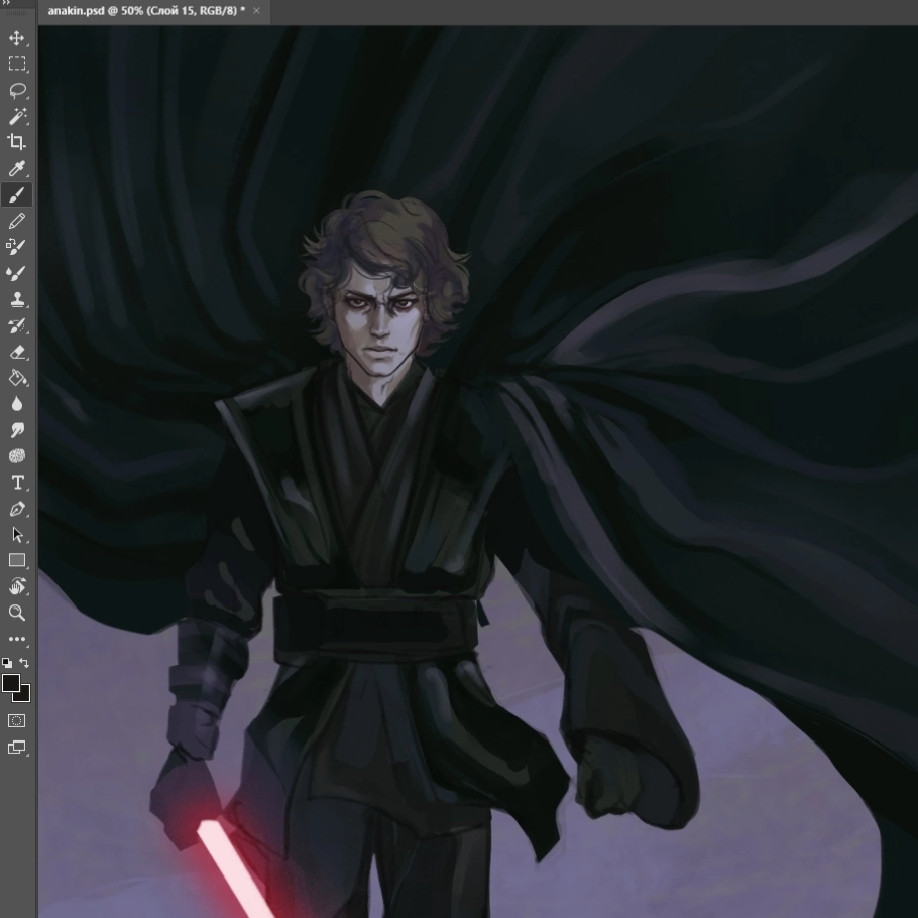
Task: Select the Pencil tool
Action: pyautogui.click(x=16, y=221)
